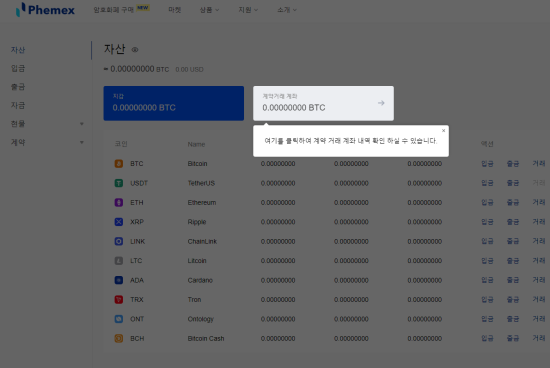Screen dimensions: 550x368
Task: Click 거래 link for LINK row
Action: click(539, 241)
